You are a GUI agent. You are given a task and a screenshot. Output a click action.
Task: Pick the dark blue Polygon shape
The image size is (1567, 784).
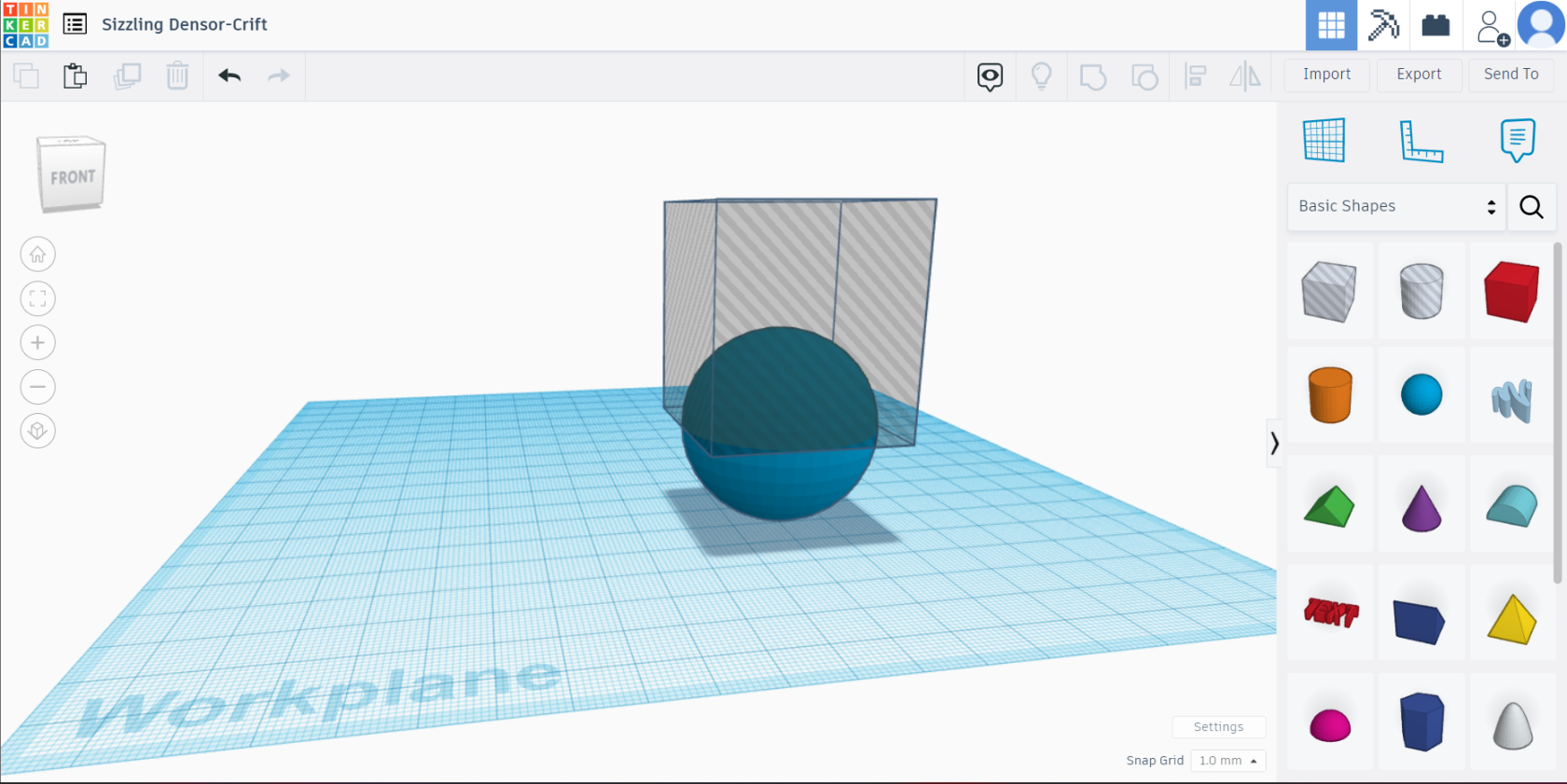tap(1421, 722)
